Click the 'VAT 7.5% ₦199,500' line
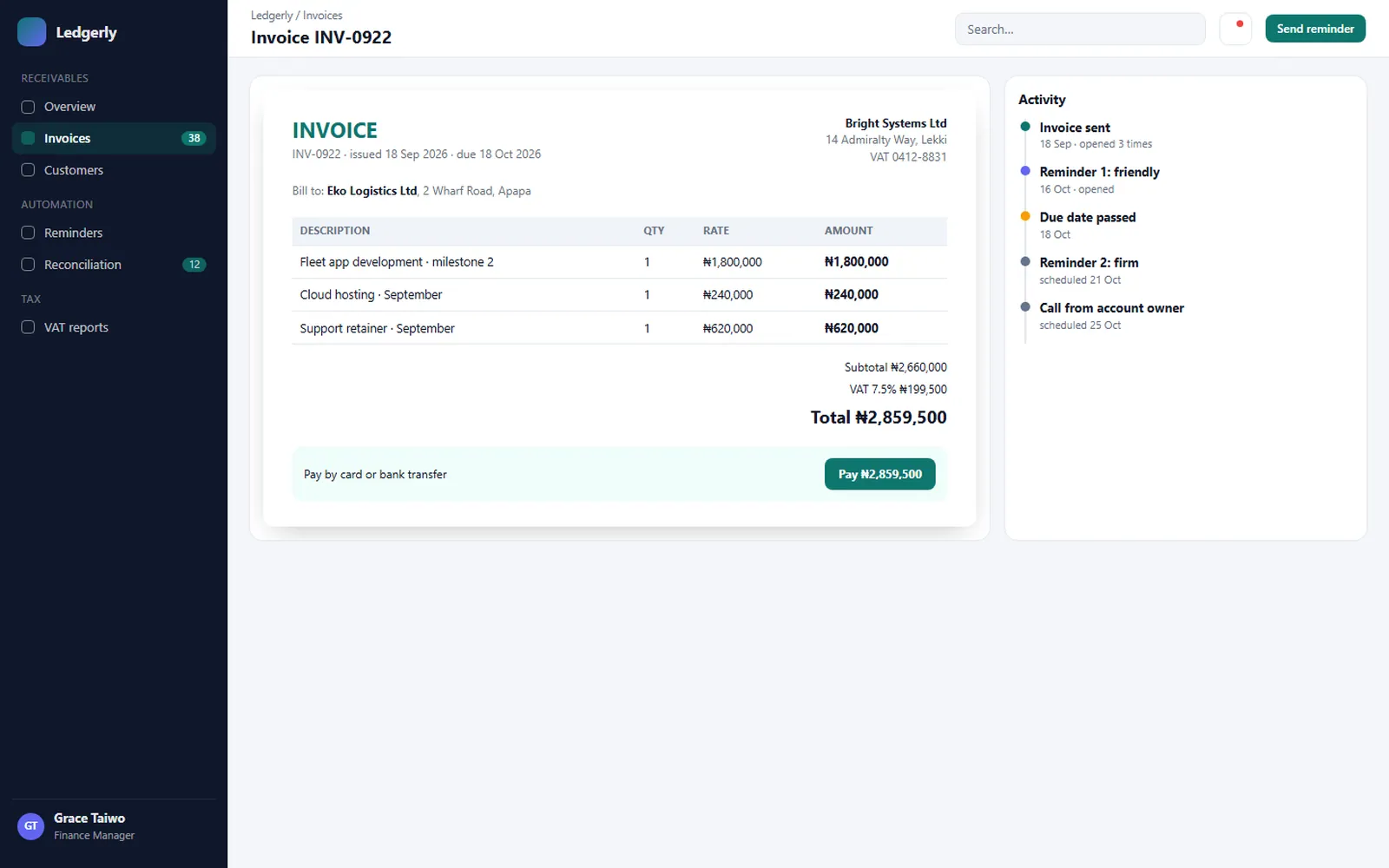The image size is (1389, 868). coord(899,390)
